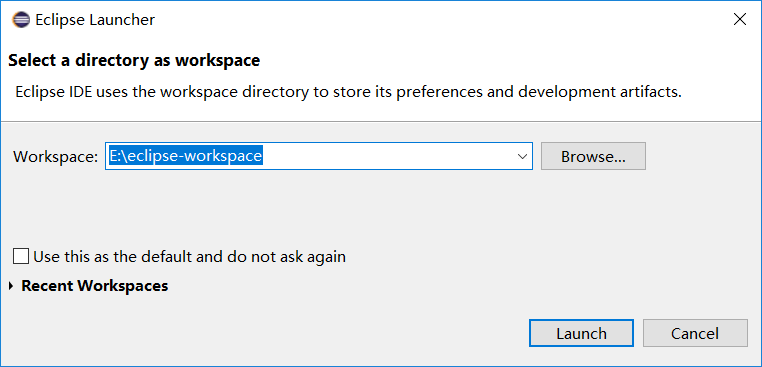Click the empty title bar region
Image resolution: width=762 pixels, height=367 pixels.
[x=437, y=19]
